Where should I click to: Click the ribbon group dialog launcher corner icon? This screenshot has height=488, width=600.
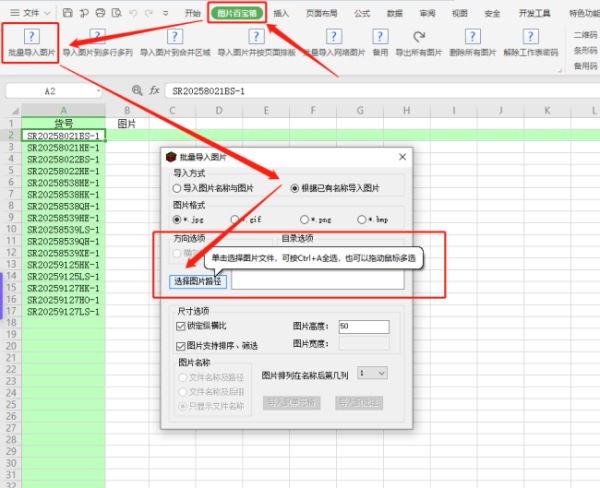pyautogui.click(x=560, y=70)
